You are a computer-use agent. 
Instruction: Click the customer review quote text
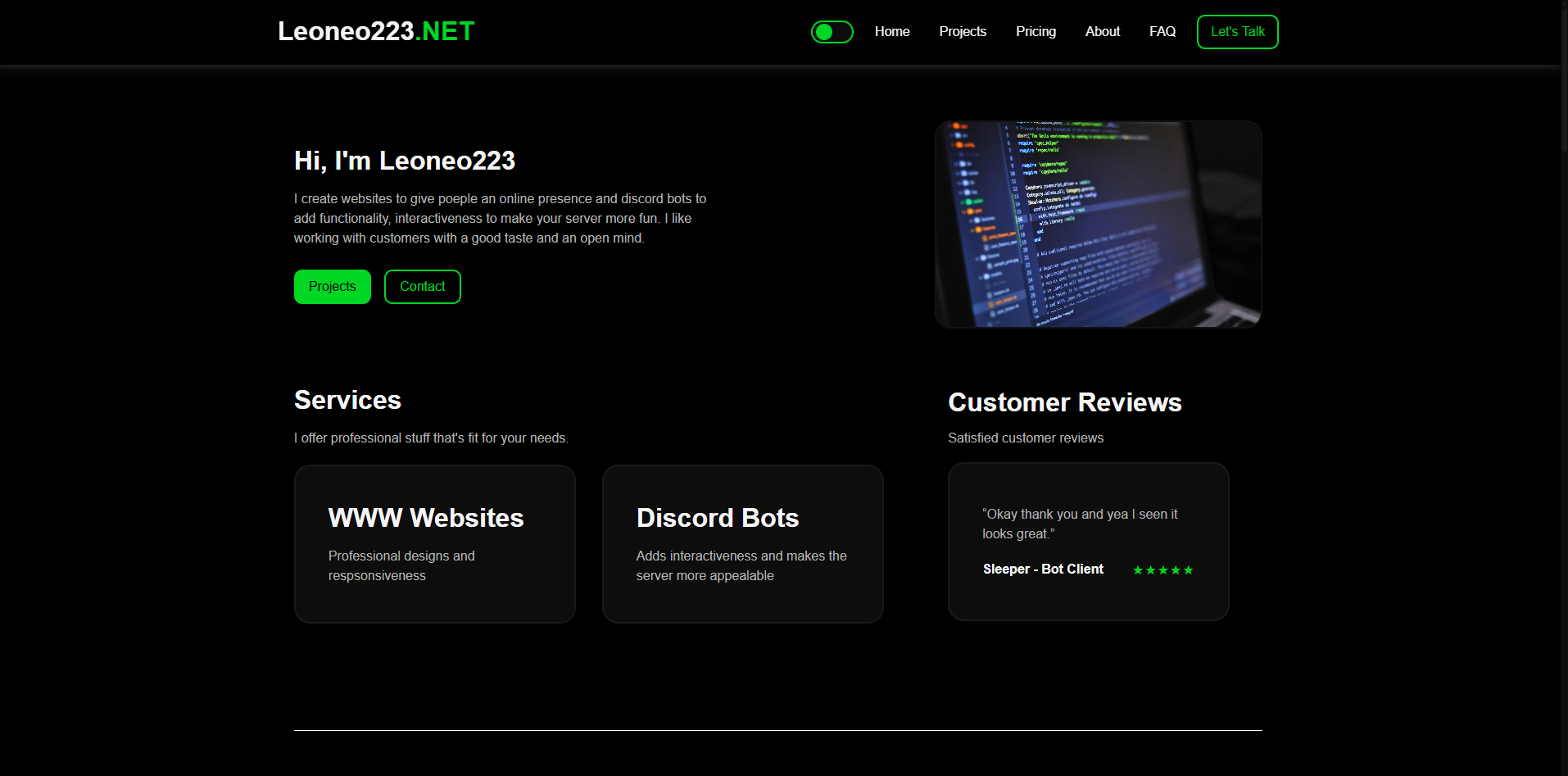(x=1079, y=524)
